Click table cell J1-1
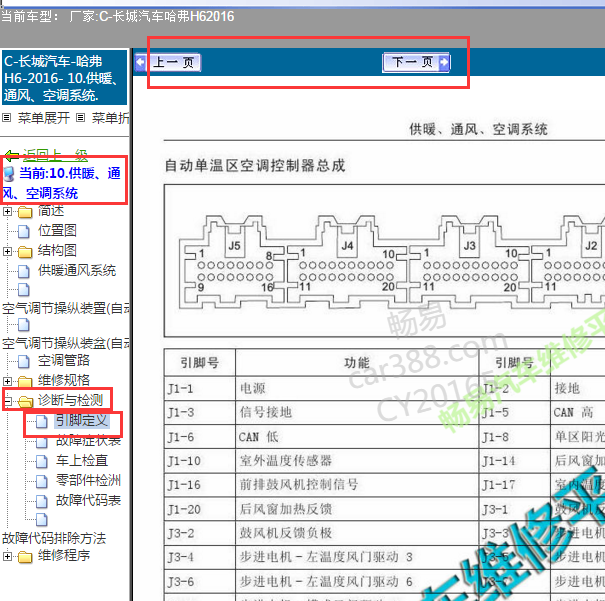 [200, 388]
